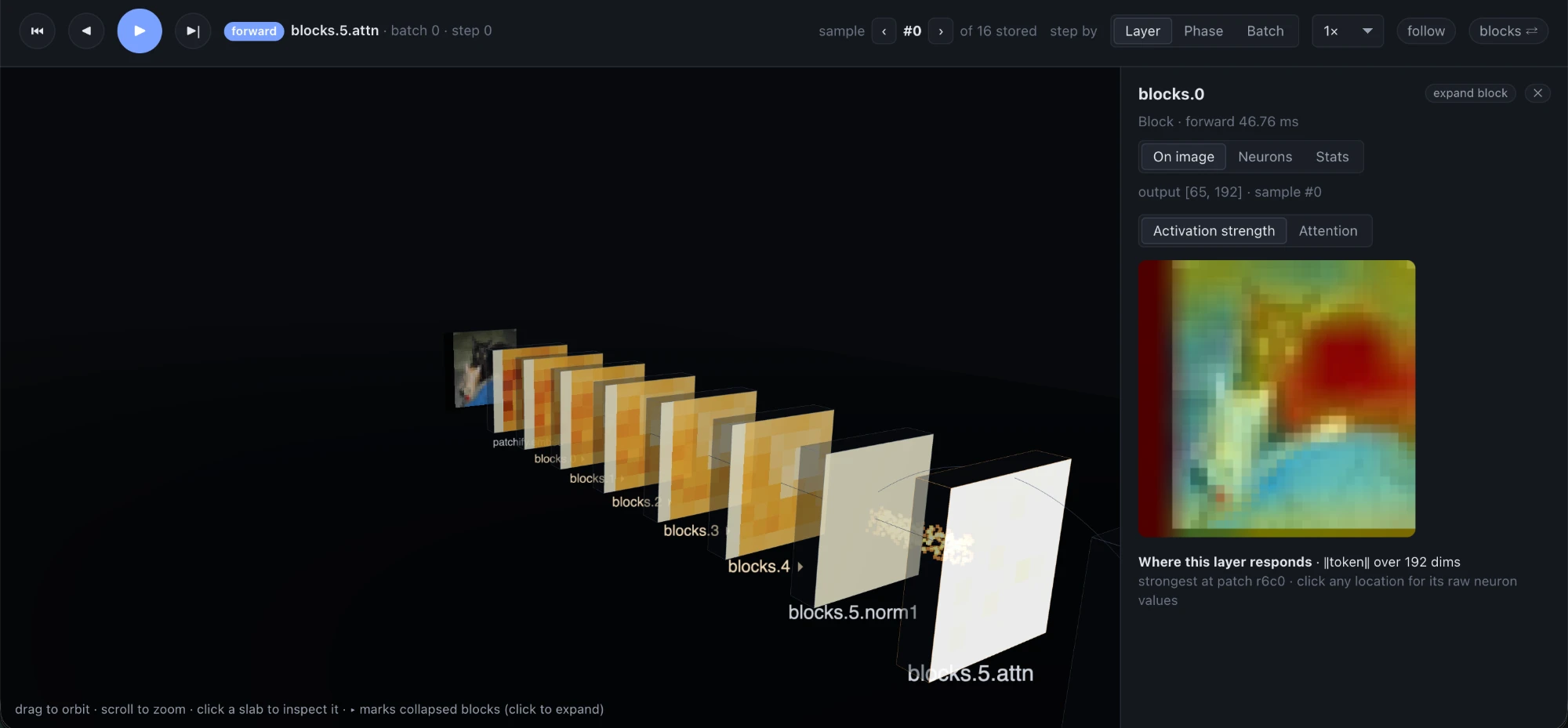The width and height of the screenshot is (1568, 728).
Task: Set step by to Phase
Action: point(1203,31)
